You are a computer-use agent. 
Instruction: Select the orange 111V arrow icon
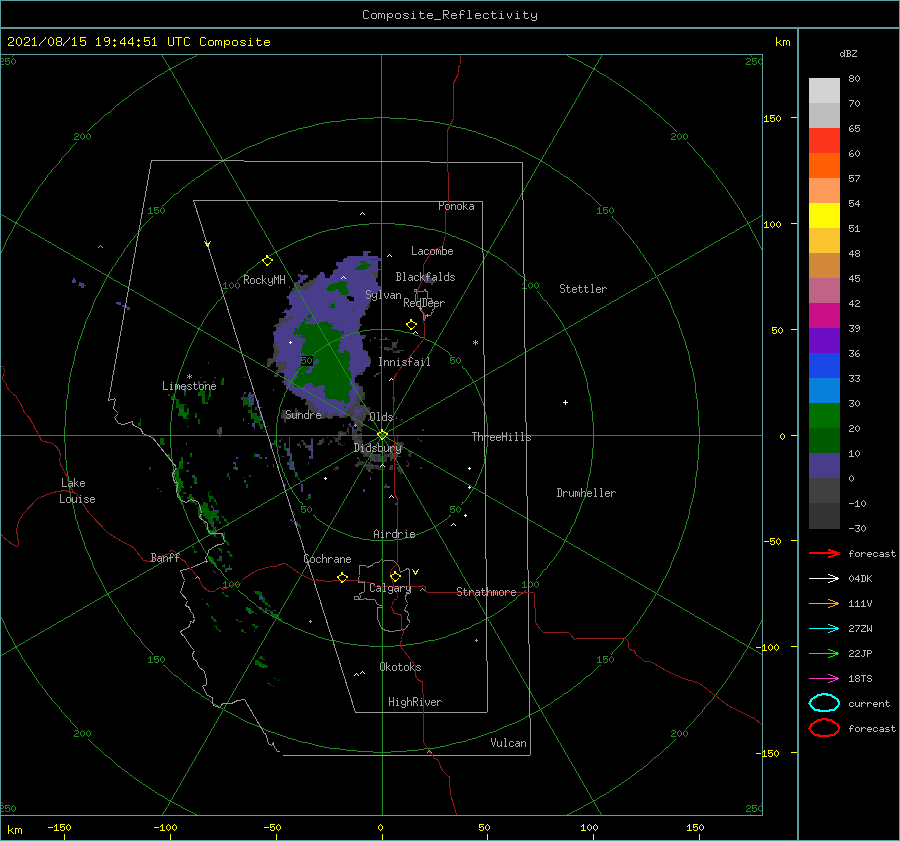coord(824,603)
